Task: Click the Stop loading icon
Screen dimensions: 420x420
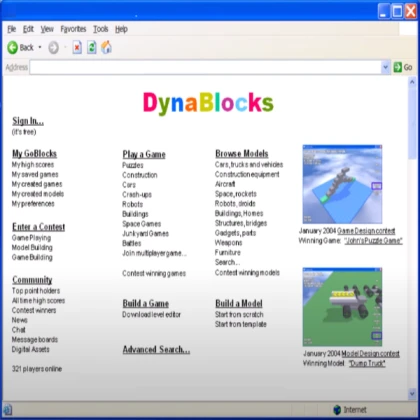Action: 77,47
